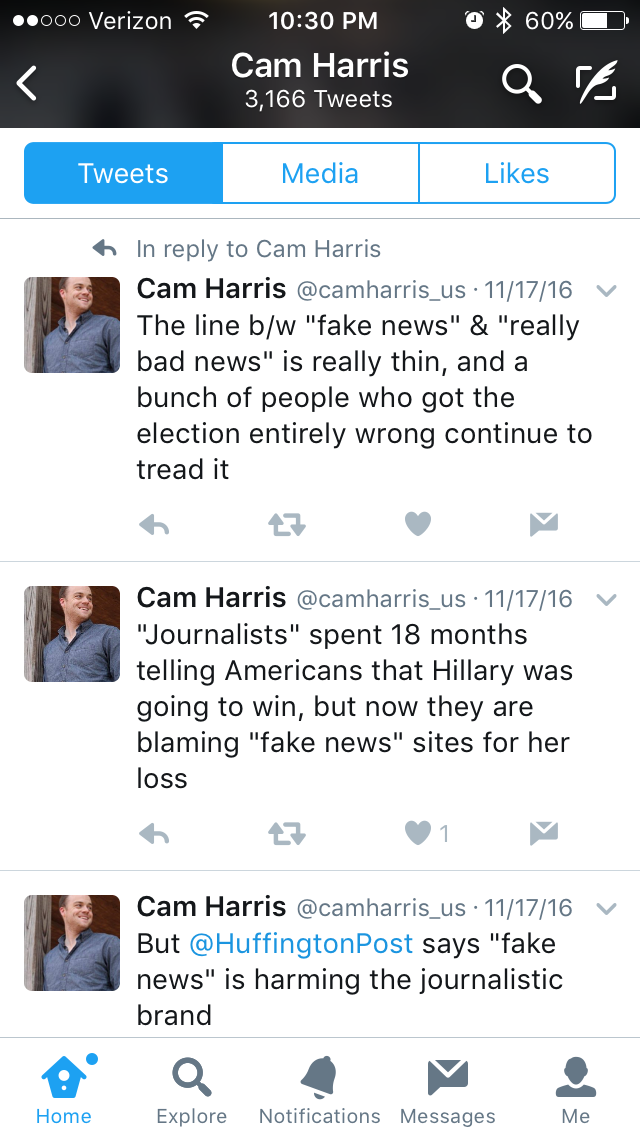640x1136 pixels.
Task: Open Notifications from bottom bar
Action: pos(320,1090)
